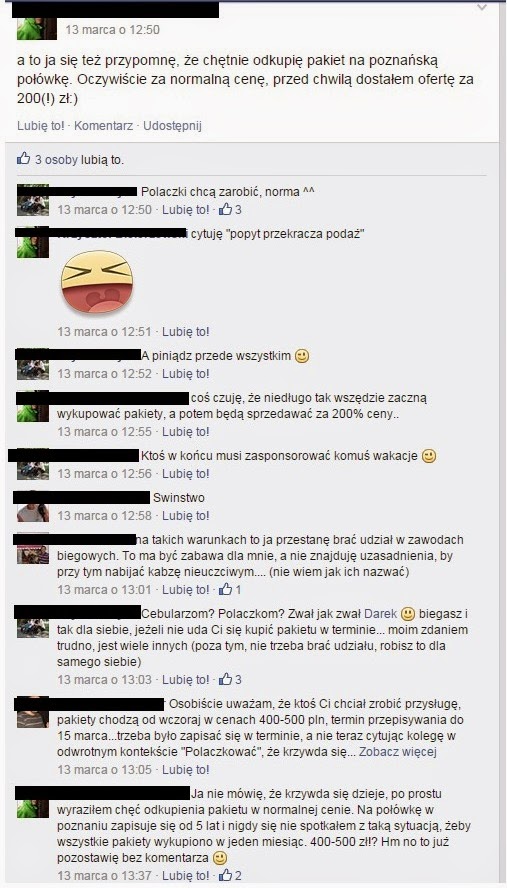The height and width of the screenshot is (888, 507).
Task: Click like count icon on 13:01 comment
Action: pos(225,590)
